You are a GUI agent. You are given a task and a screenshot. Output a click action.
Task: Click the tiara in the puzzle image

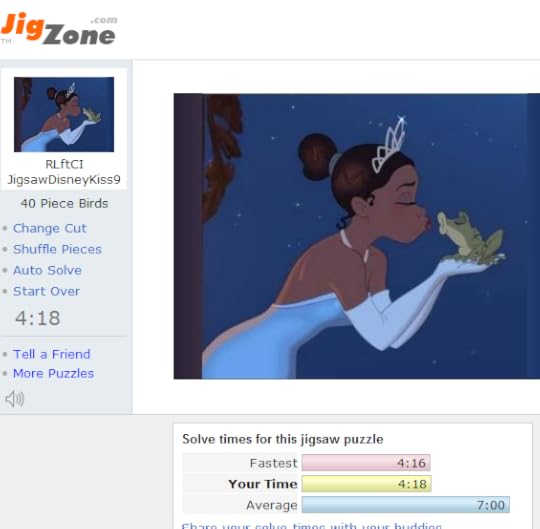389,144
